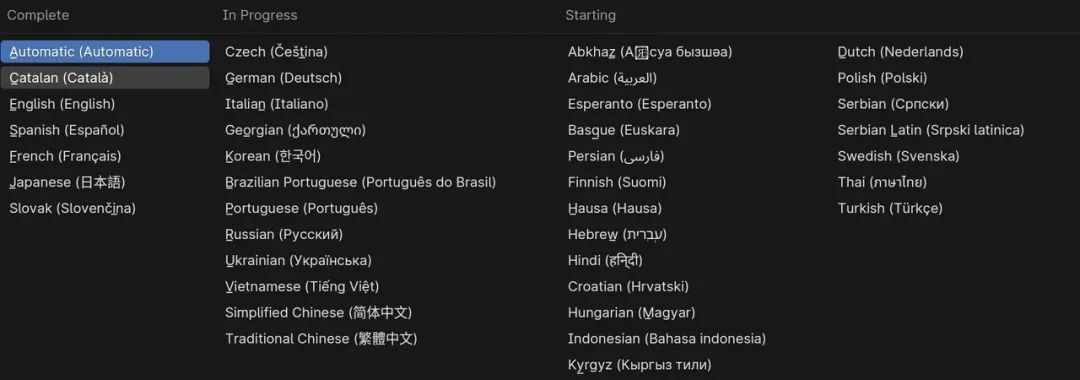Pick Ukrainian (Українська) language
1080x380 pixels.
coord(298,261)
